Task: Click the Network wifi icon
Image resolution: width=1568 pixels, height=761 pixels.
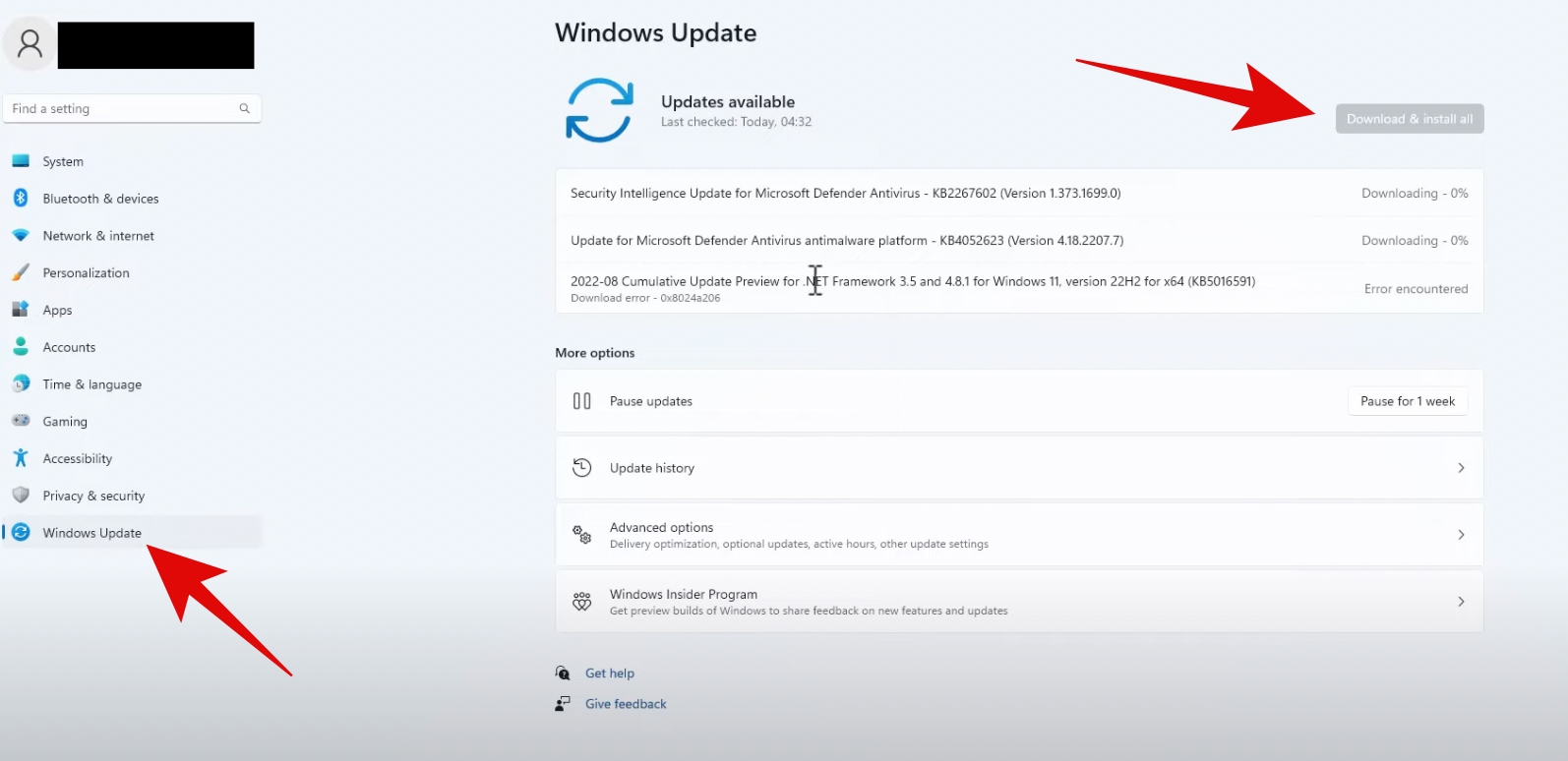Action: pos(21,236)
